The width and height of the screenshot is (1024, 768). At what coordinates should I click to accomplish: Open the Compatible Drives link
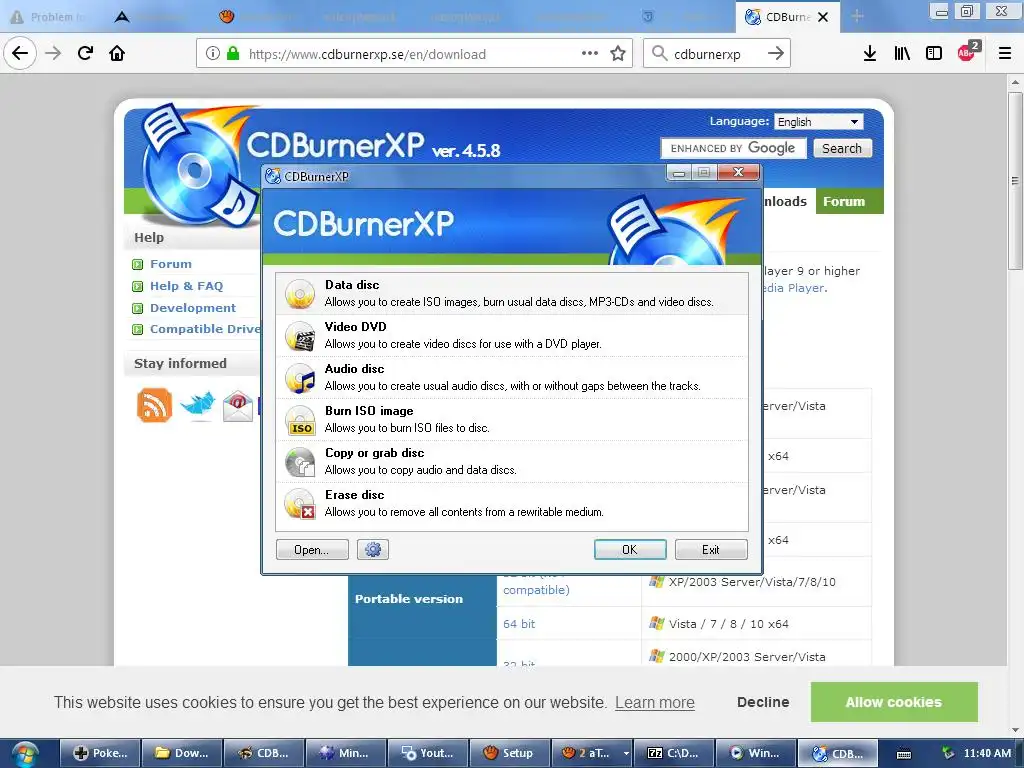[205, 329]
